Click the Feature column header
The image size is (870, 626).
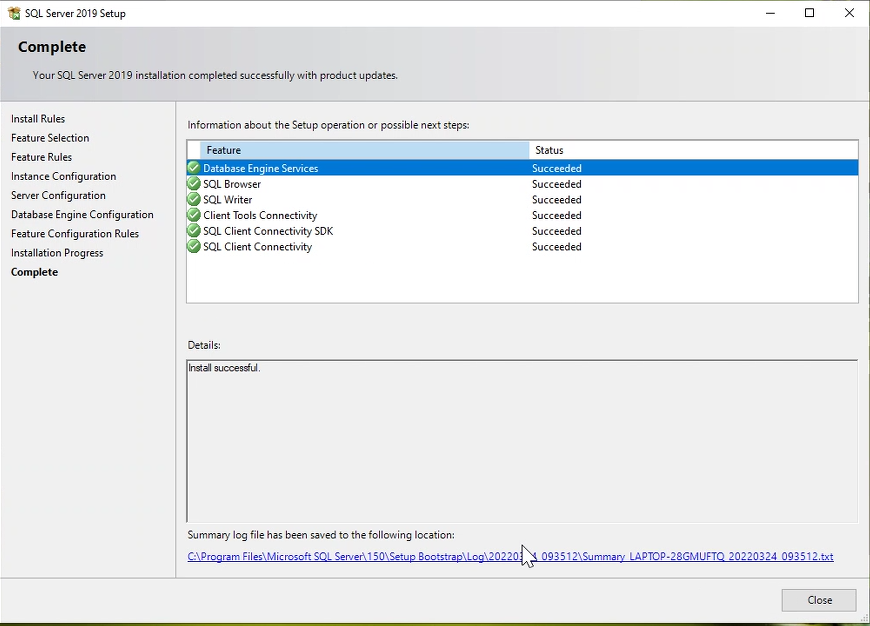click(365, 150)
